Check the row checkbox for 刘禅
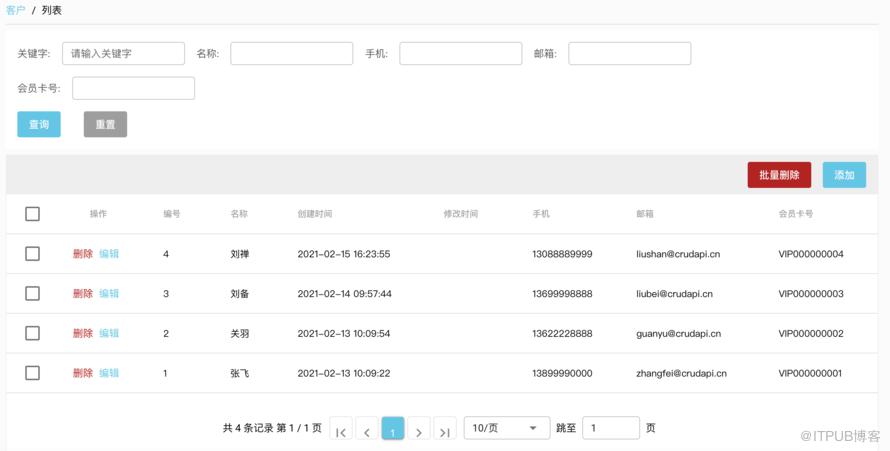890x451 pixels. point(32,254)
